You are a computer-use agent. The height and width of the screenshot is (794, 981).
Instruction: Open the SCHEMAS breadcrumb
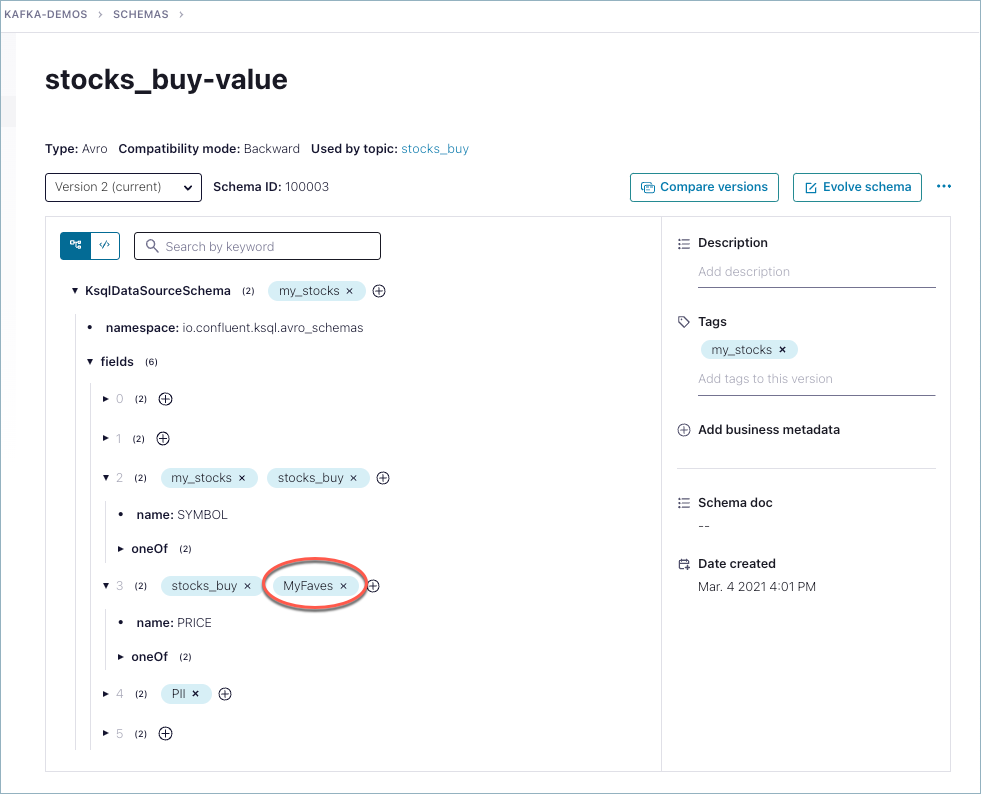coord(141,14)
